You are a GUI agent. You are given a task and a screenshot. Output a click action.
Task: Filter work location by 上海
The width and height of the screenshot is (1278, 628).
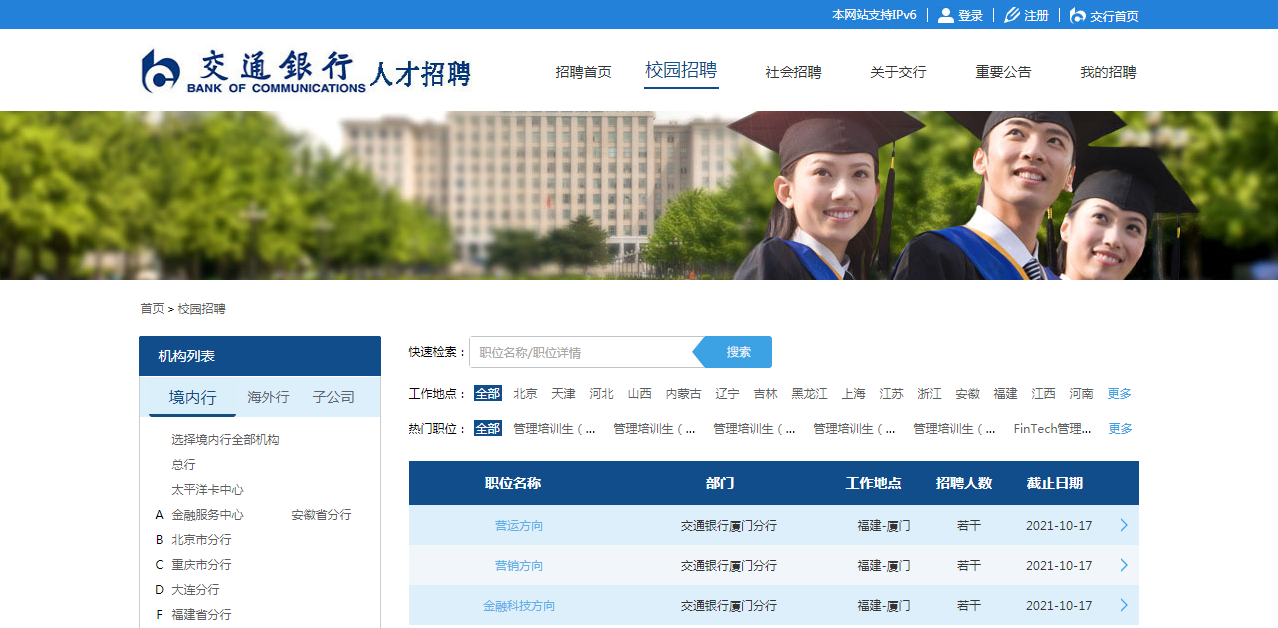pos(853,394)
